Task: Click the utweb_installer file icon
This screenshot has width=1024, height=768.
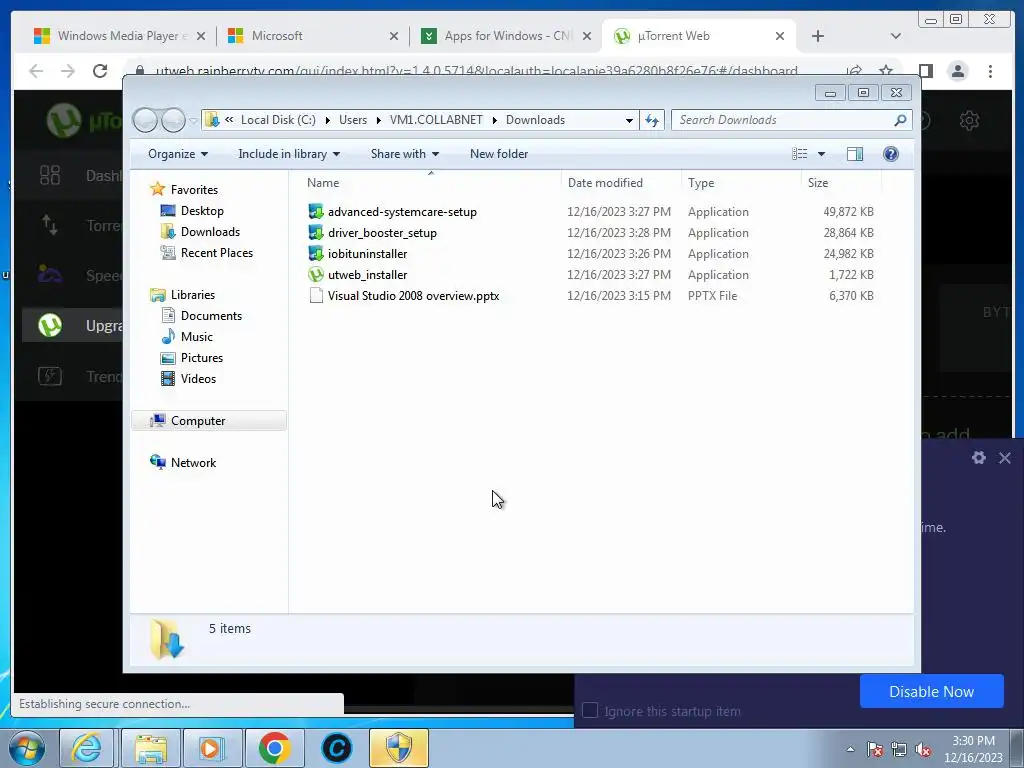Action: [x=316, y=274]
